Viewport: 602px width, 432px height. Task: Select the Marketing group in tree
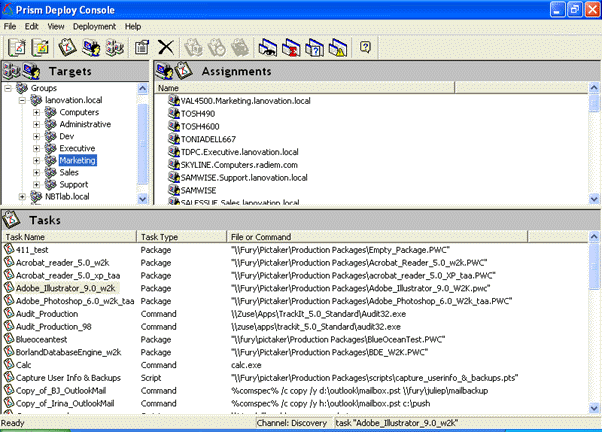78,160
